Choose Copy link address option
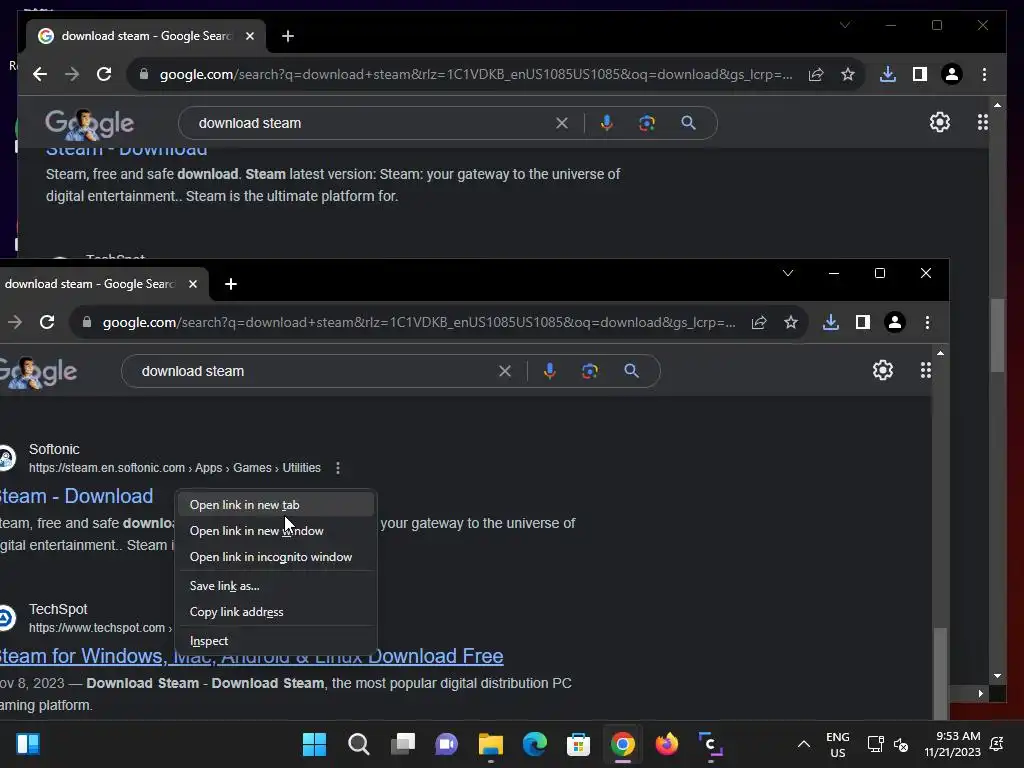 [x=276, y=612]
